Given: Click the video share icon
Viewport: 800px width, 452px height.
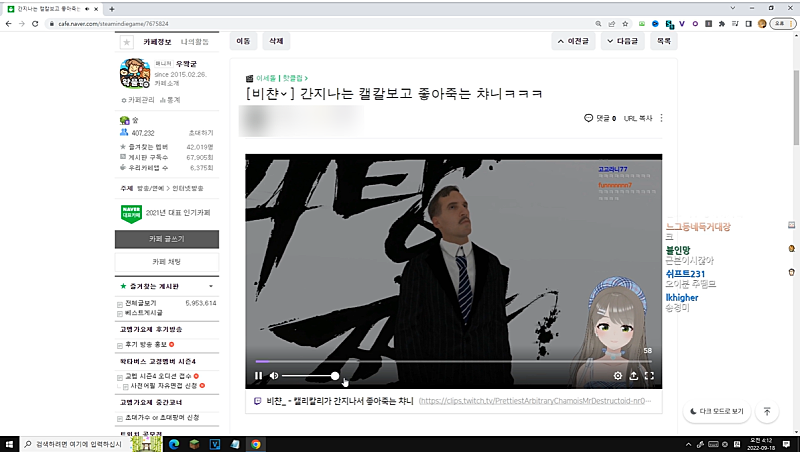Looking at the screenshot, I should tap(633, 376).
